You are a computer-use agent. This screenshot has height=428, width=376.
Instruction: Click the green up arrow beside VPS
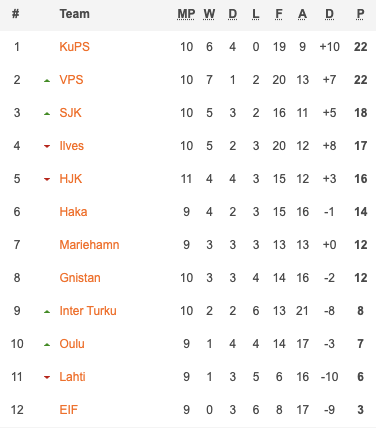coord(47,80)
